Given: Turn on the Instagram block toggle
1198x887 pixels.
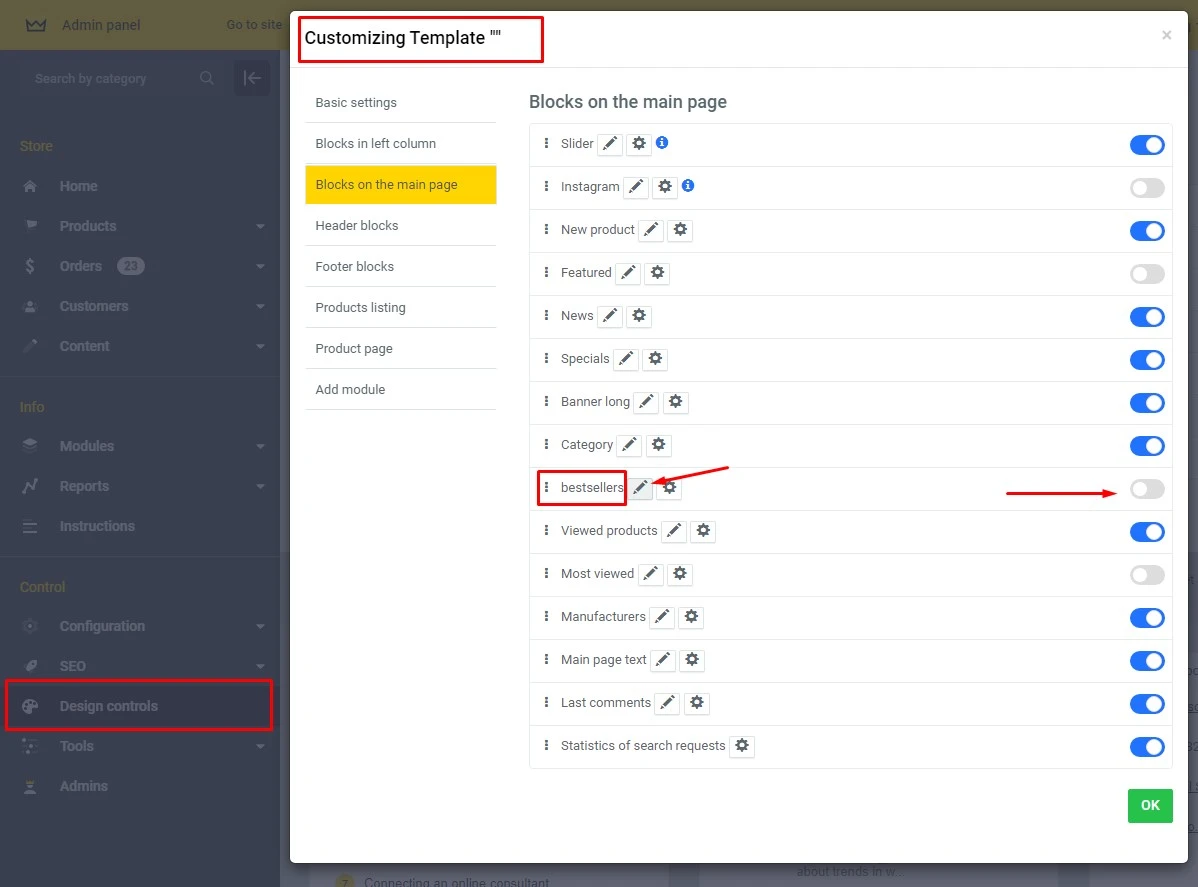Looking at the screenshot, I should pyautogui.click(x=1147, y=188).
